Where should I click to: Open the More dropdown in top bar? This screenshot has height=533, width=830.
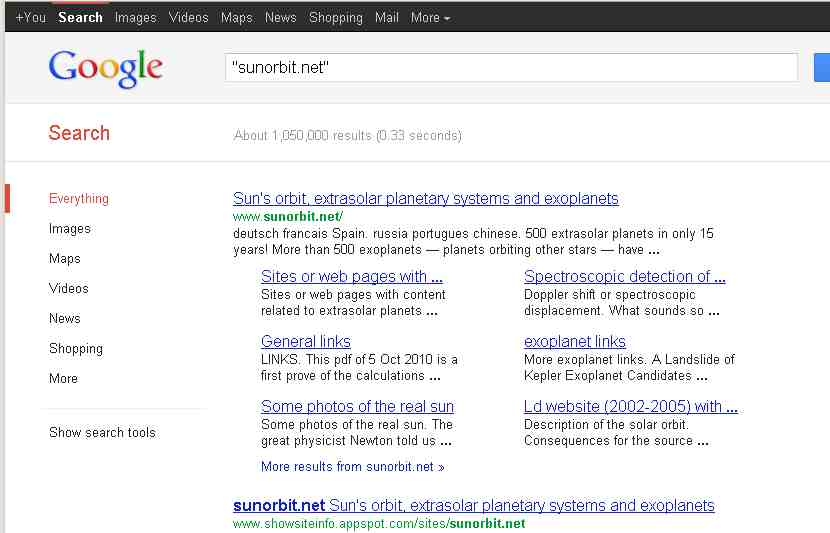(x=430, y=17)
